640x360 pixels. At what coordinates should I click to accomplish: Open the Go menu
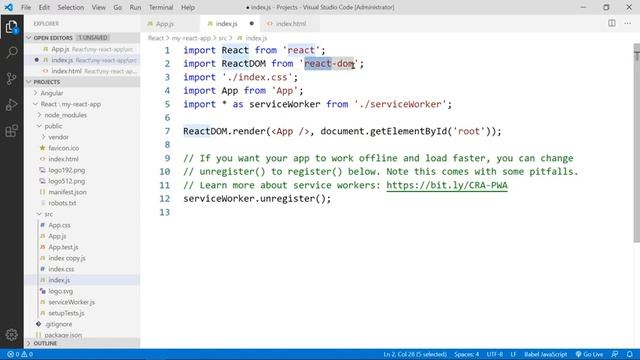coord(118,7)
